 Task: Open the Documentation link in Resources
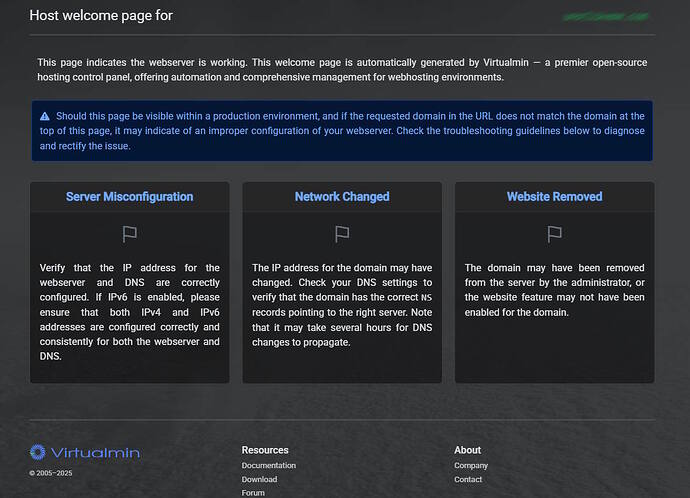tap(268, 465)
